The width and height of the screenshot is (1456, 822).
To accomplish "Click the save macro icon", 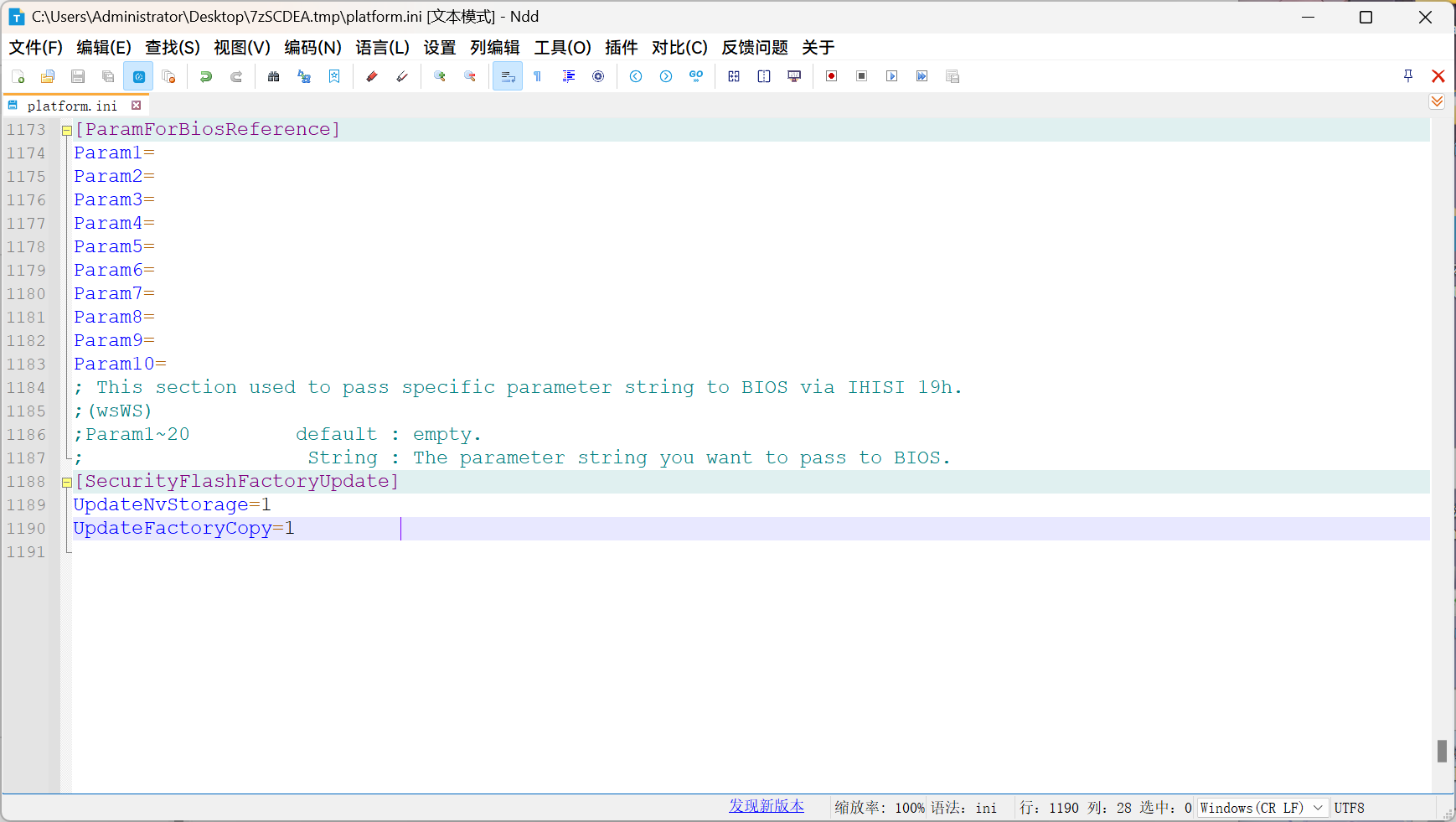I will [x=953, y=76].
